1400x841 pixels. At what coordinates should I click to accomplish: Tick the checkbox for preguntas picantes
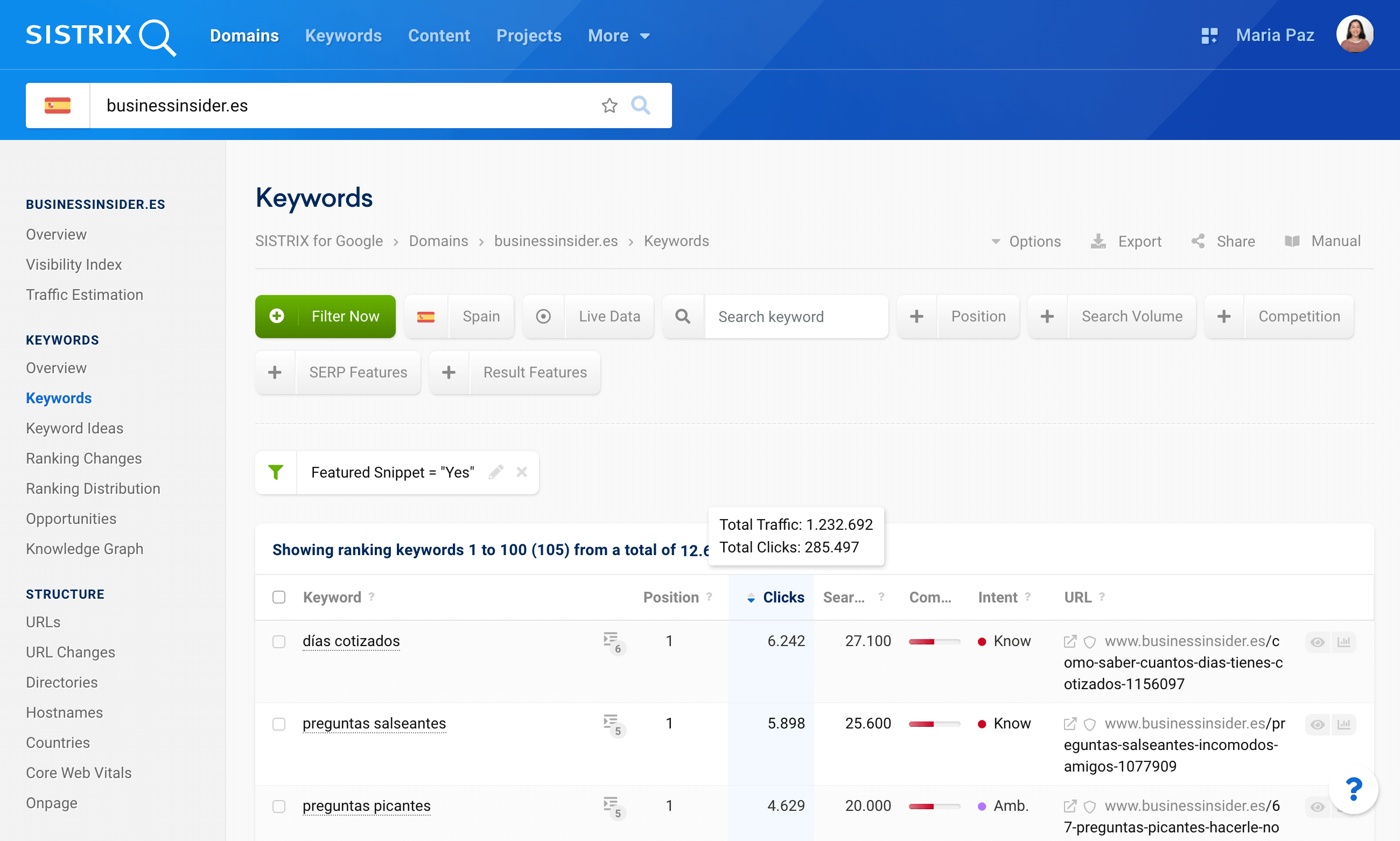click(x=279, y=807)
